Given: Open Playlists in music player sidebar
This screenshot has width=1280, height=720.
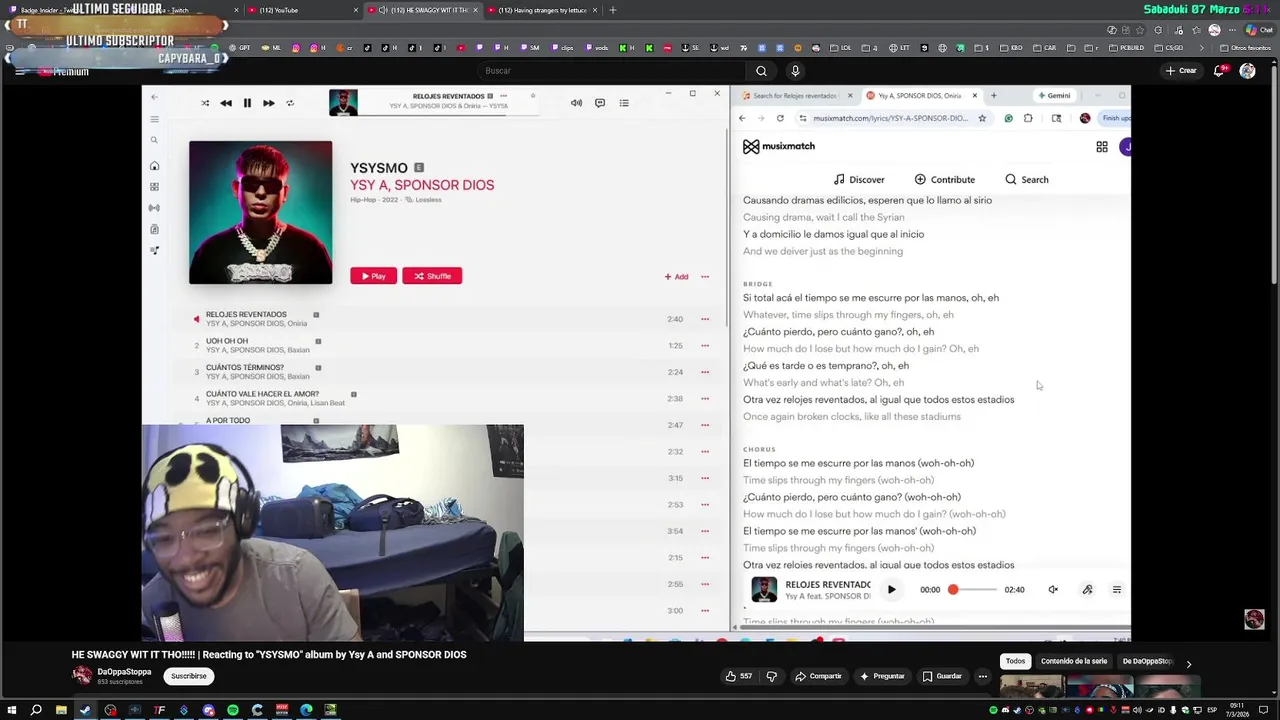Looking at the screenshot, I should [x=154, y=250].
